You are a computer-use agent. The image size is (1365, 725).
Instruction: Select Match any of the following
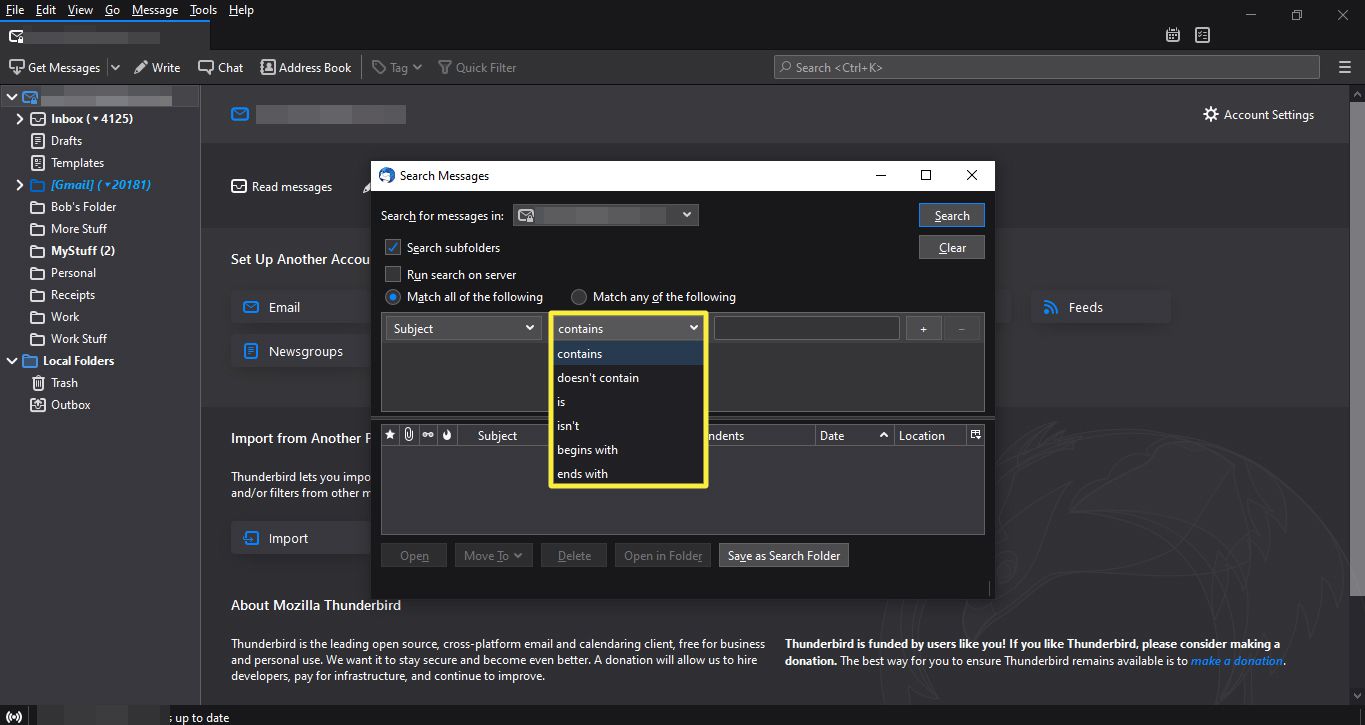point(579,297)
